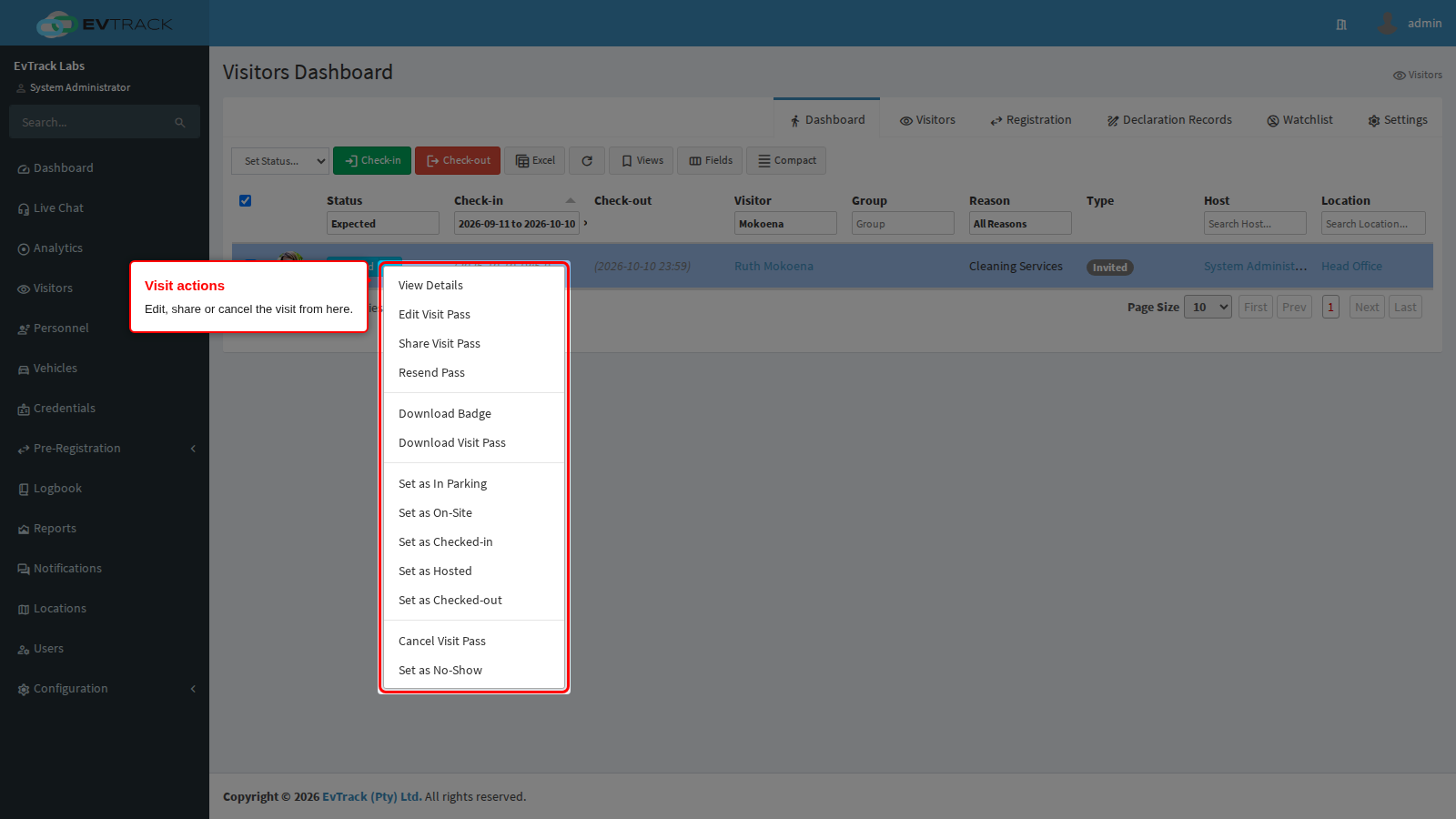Choose Share Visit Pass from menu

(474, 344)
